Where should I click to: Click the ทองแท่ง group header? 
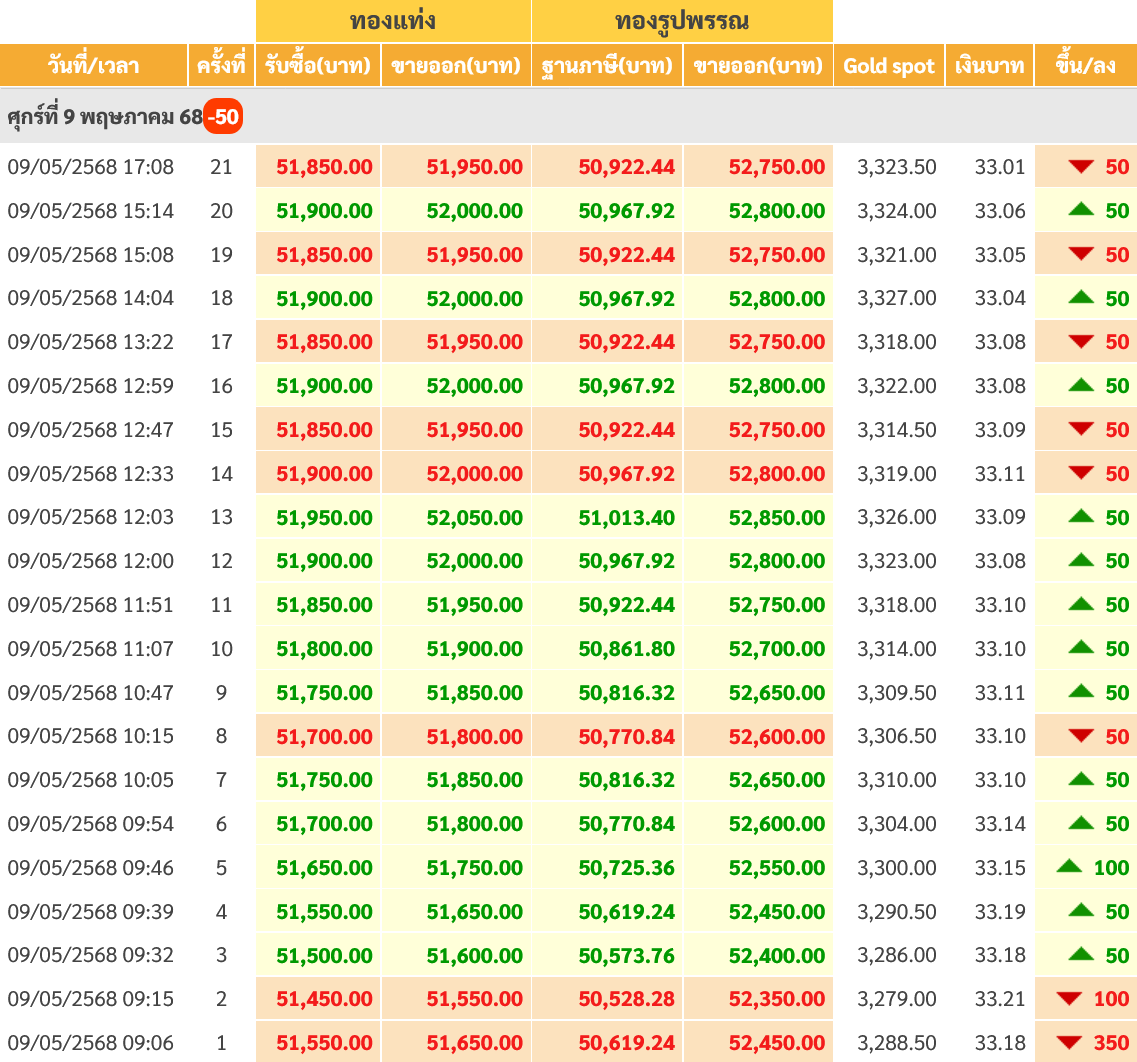(x=393, y=21)
